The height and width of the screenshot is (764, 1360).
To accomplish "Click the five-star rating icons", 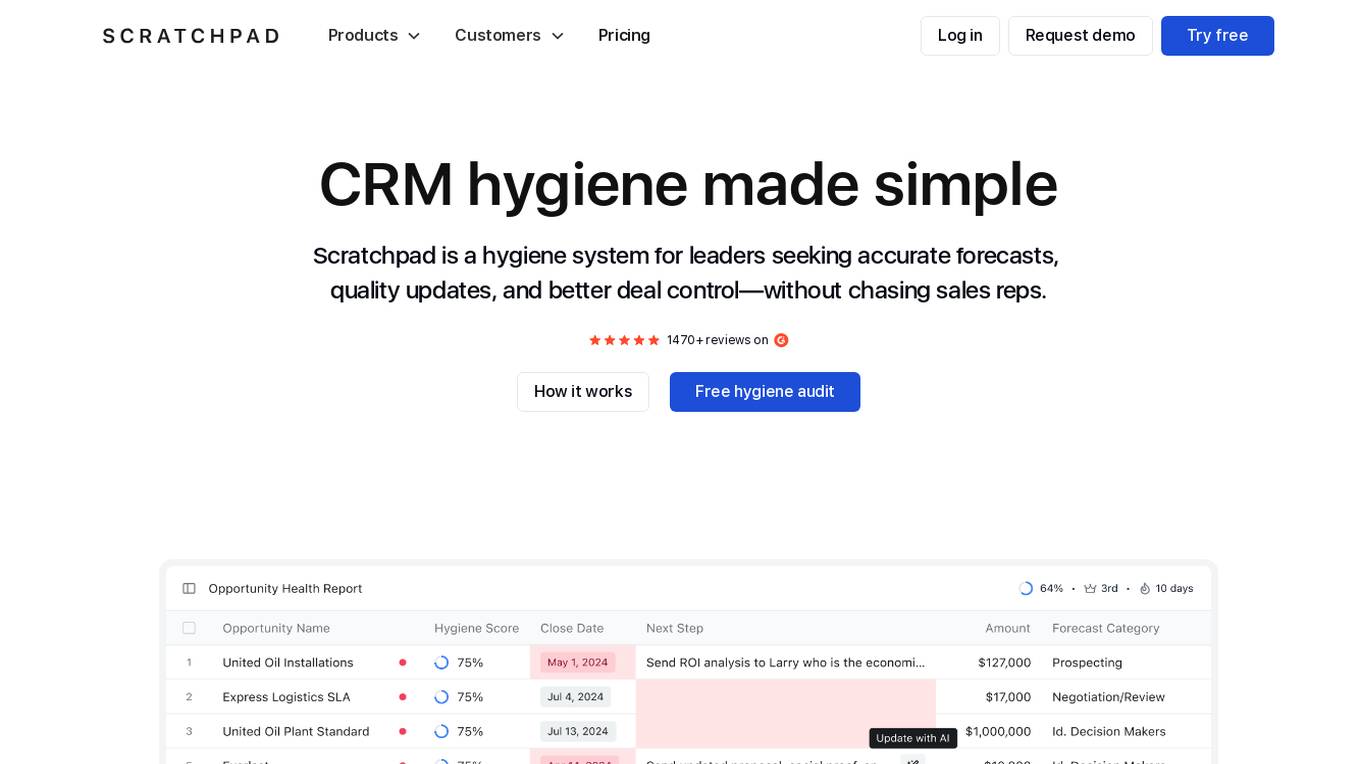I will (624, 340).
